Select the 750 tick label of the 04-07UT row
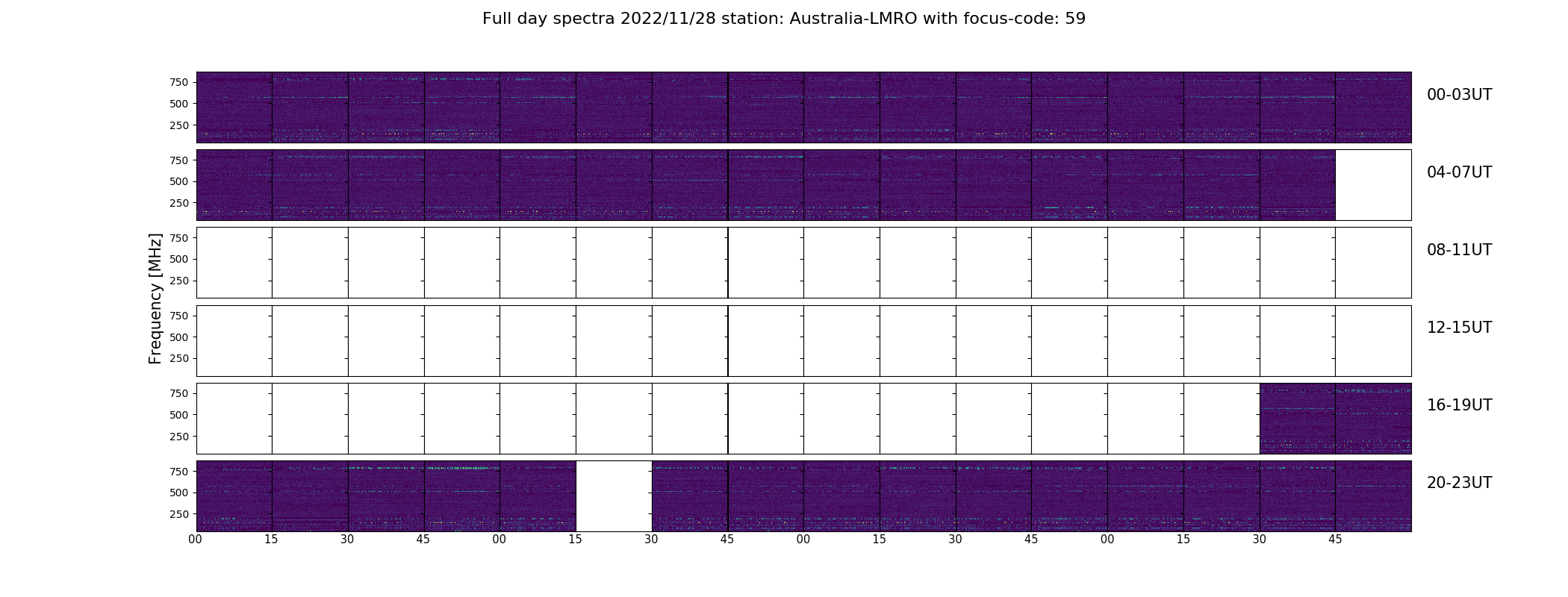 179,160
